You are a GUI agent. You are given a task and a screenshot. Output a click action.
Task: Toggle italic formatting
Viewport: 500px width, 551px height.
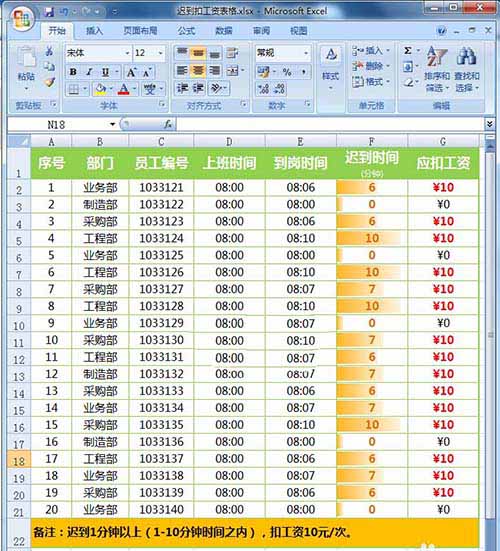[89, 72]
